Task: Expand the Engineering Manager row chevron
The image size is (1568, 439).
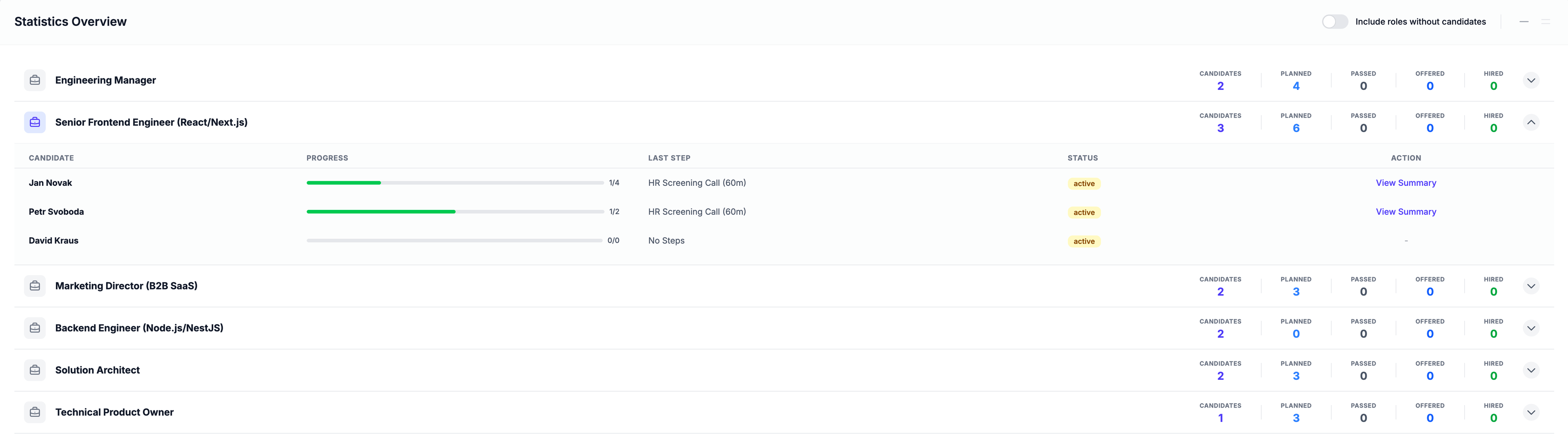Action: (x=1531, y=80)
